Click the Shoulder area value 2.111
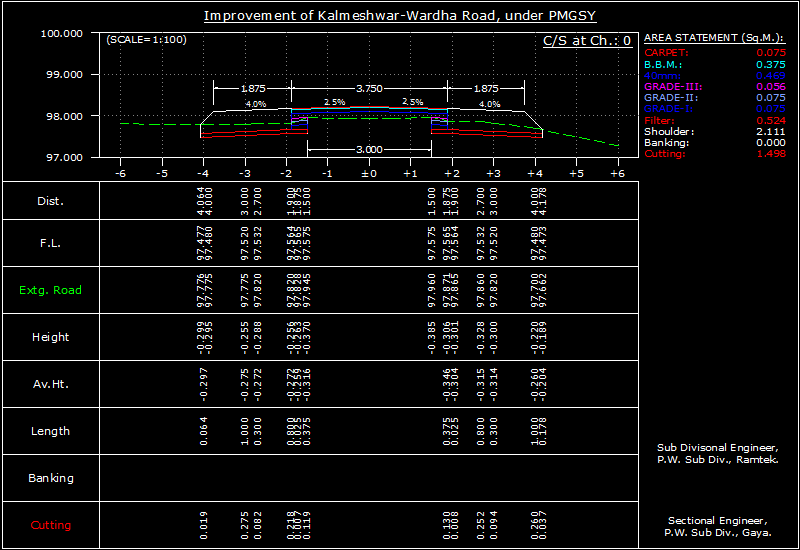 [770, 132]
